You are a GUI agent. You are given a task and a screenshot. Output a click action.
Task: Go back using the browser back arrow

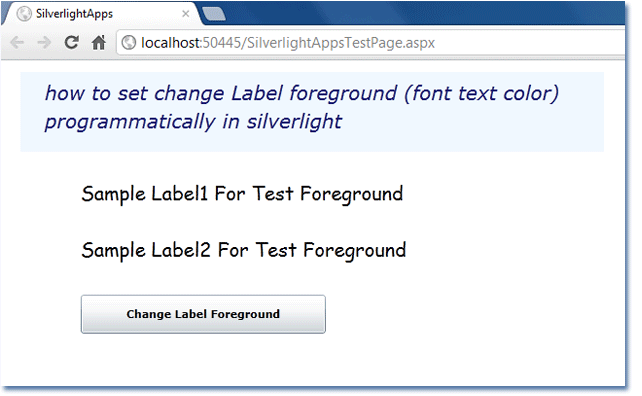[x=17, y=42]
